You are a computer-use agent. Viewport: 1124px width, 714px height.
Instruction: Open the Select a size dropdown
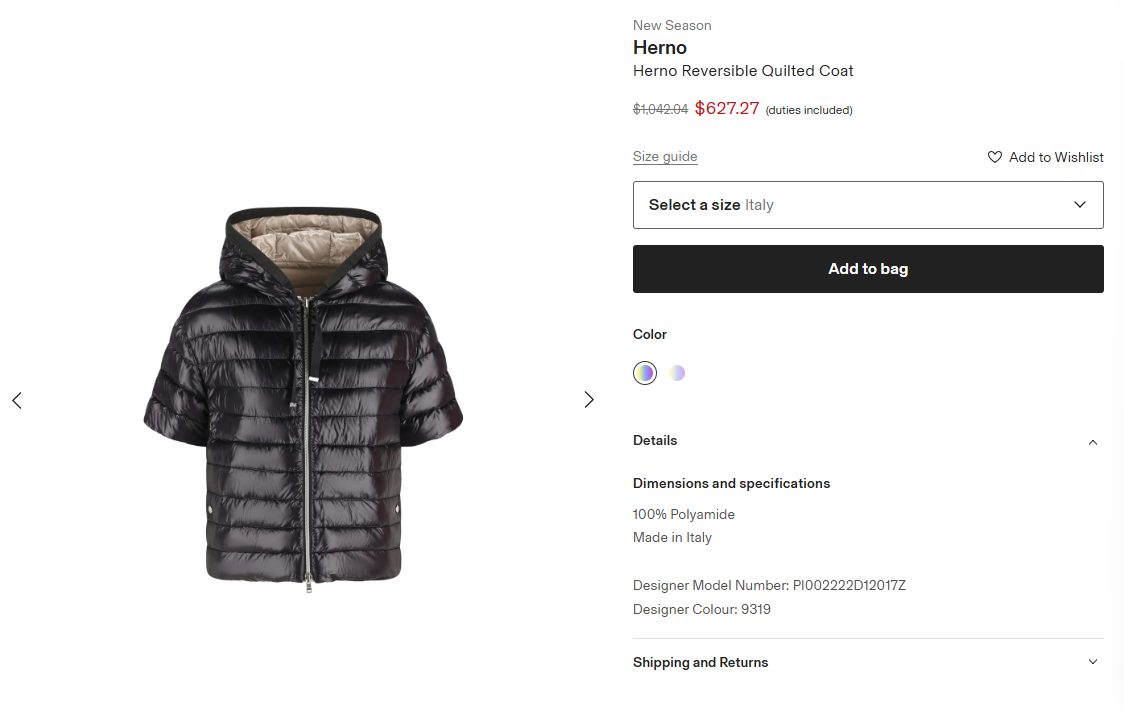coord(868,204)
